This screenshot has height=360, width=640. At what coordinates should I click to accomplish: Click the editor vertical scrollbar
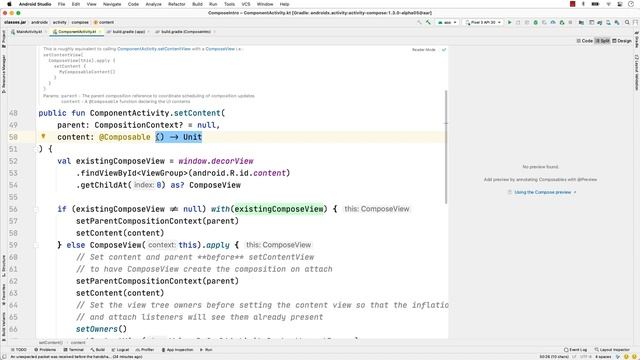click(x=446, y=147)
